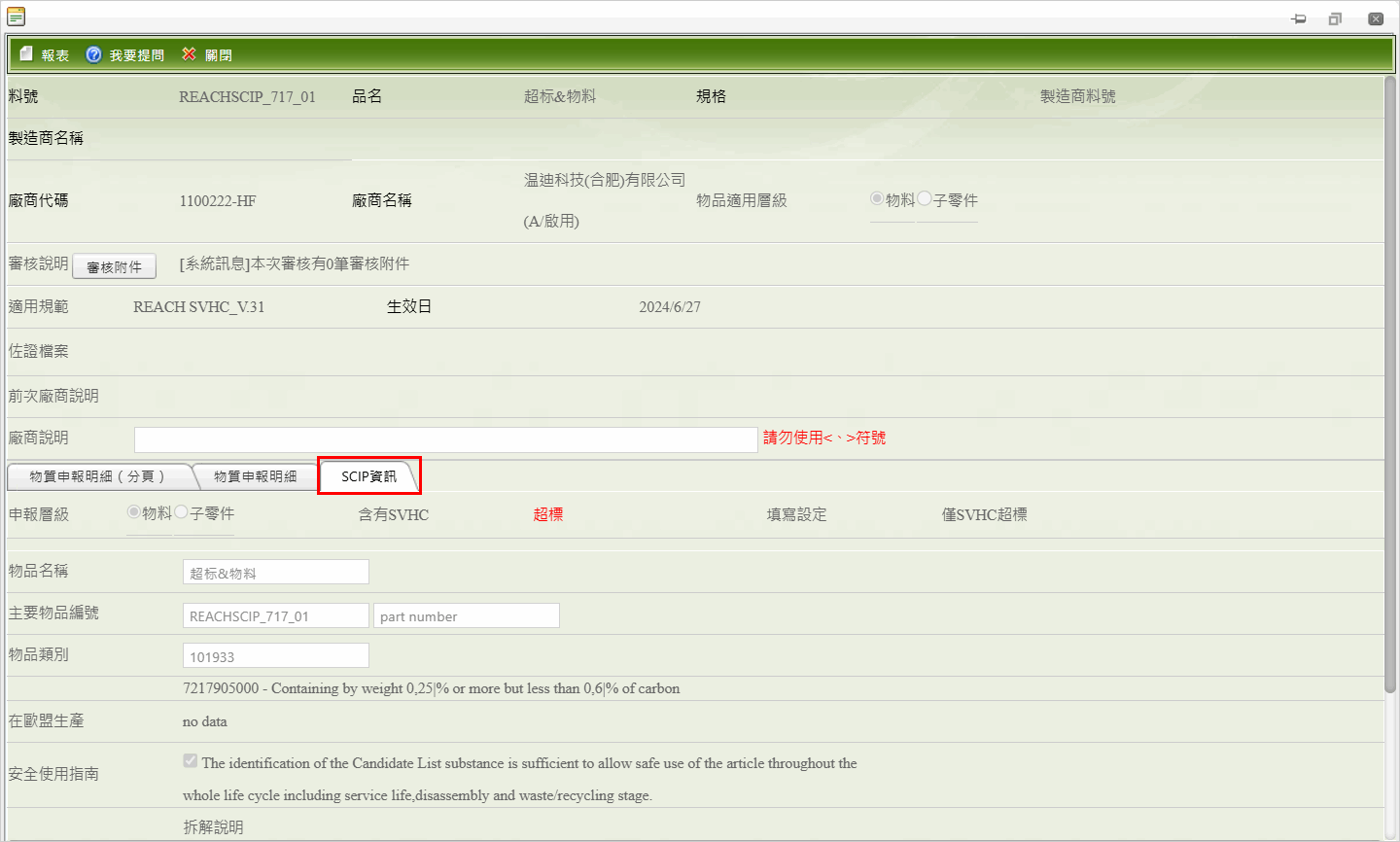Image resolution: width=1400 pixels, height=842 pixels.
Task: Click the system message about 0筆審核附件
Action: pyautogui.click(x=295, y=263)
